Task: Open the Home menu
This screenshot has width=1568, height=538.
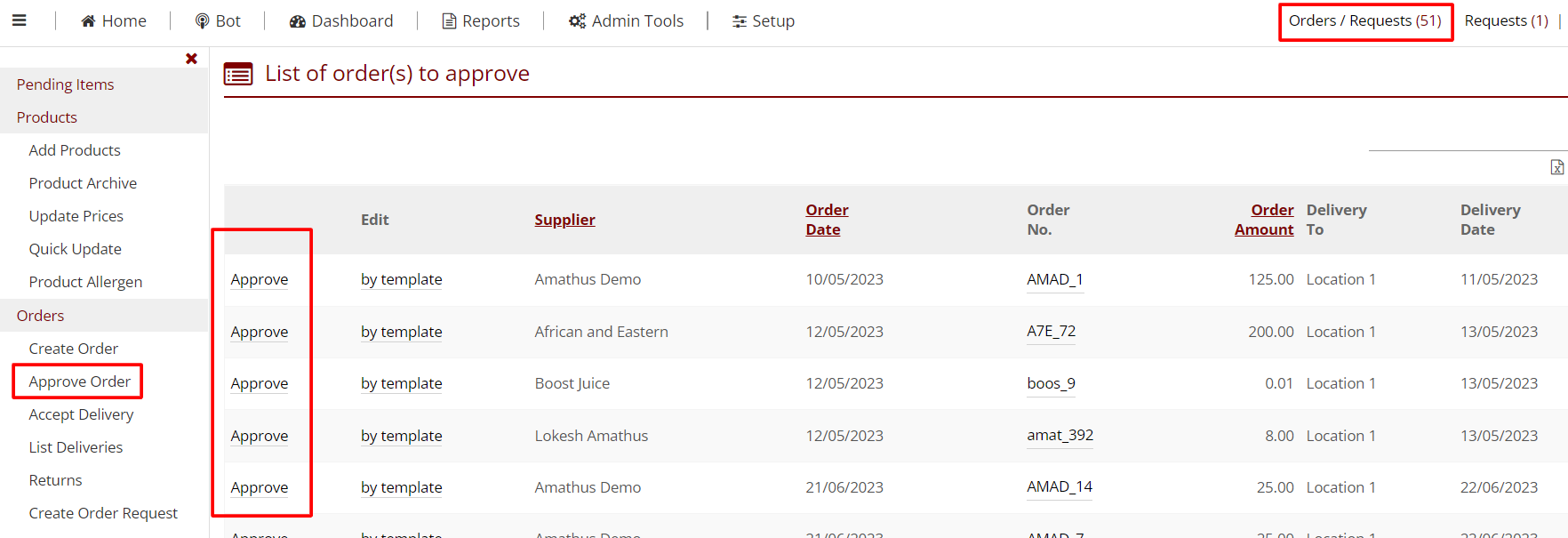Action: [113, 20]
